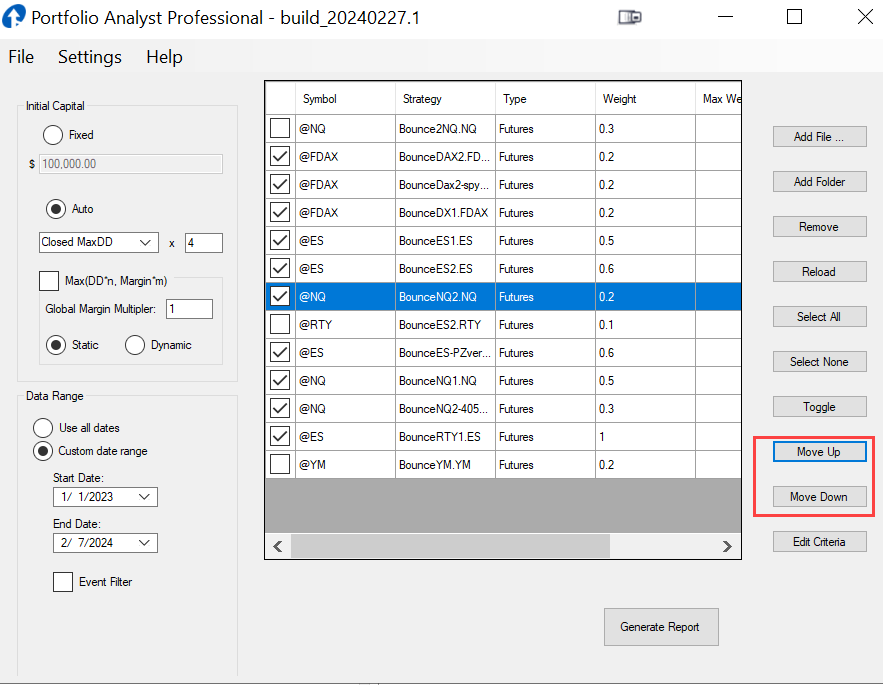Viewport: 883px width, 685px height.
Task: Expand the End Date picker
Action: (x=146, y=543)
